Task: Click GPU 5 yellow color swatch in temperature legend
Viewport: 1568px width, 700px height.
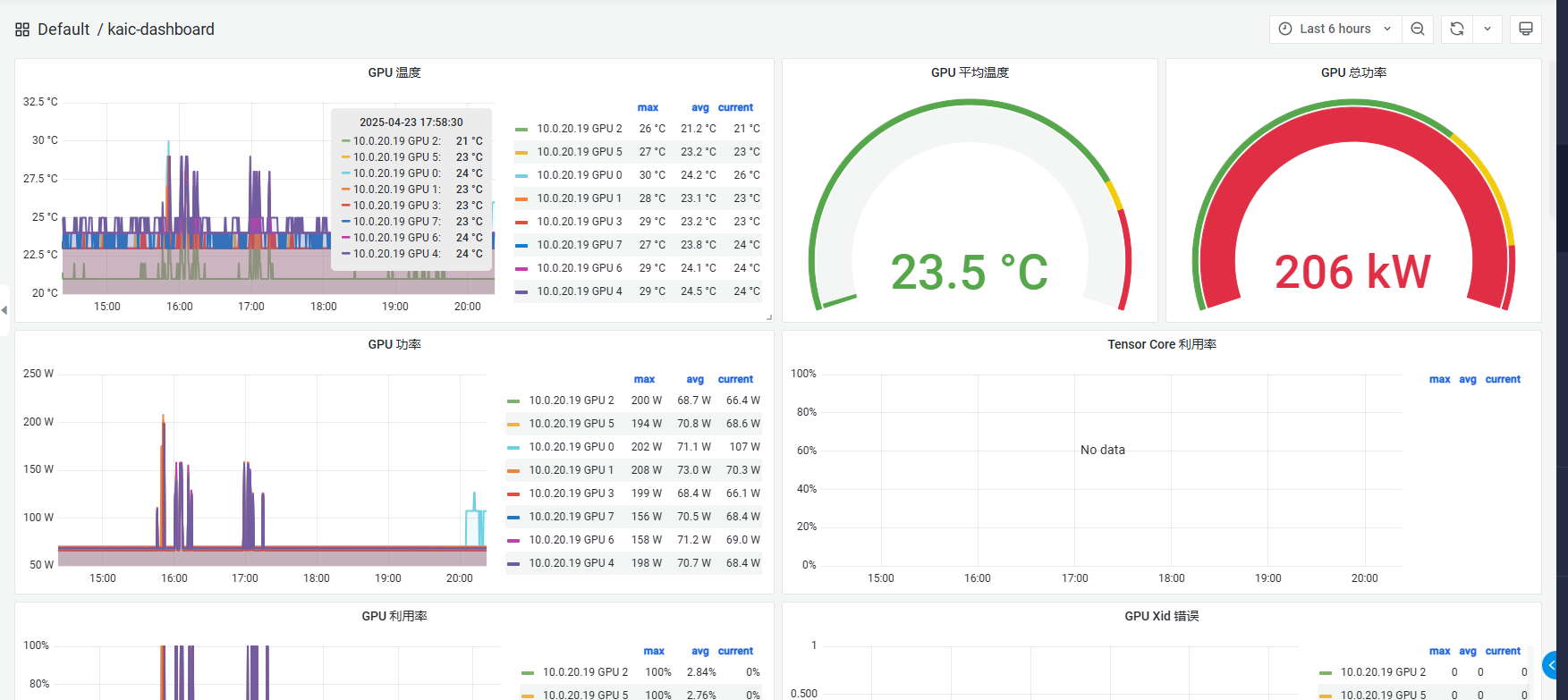Action: (521, 153)
